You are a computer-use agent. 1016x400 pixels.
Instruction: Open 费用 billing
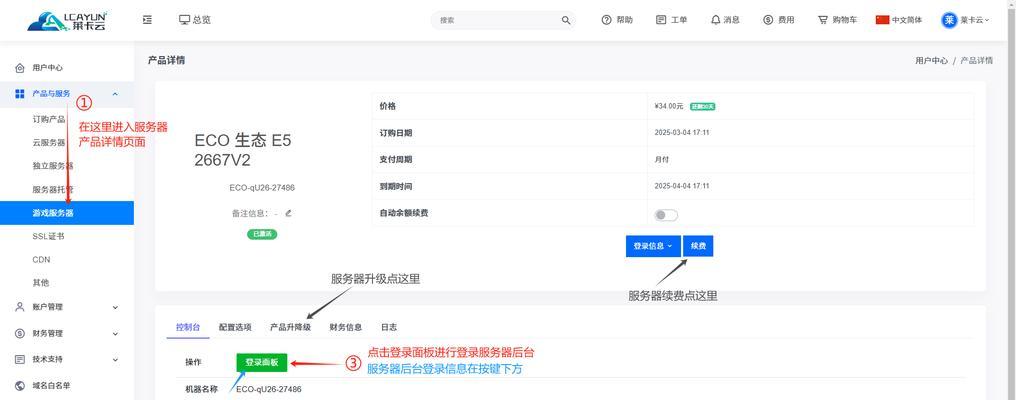coord(778,20)
